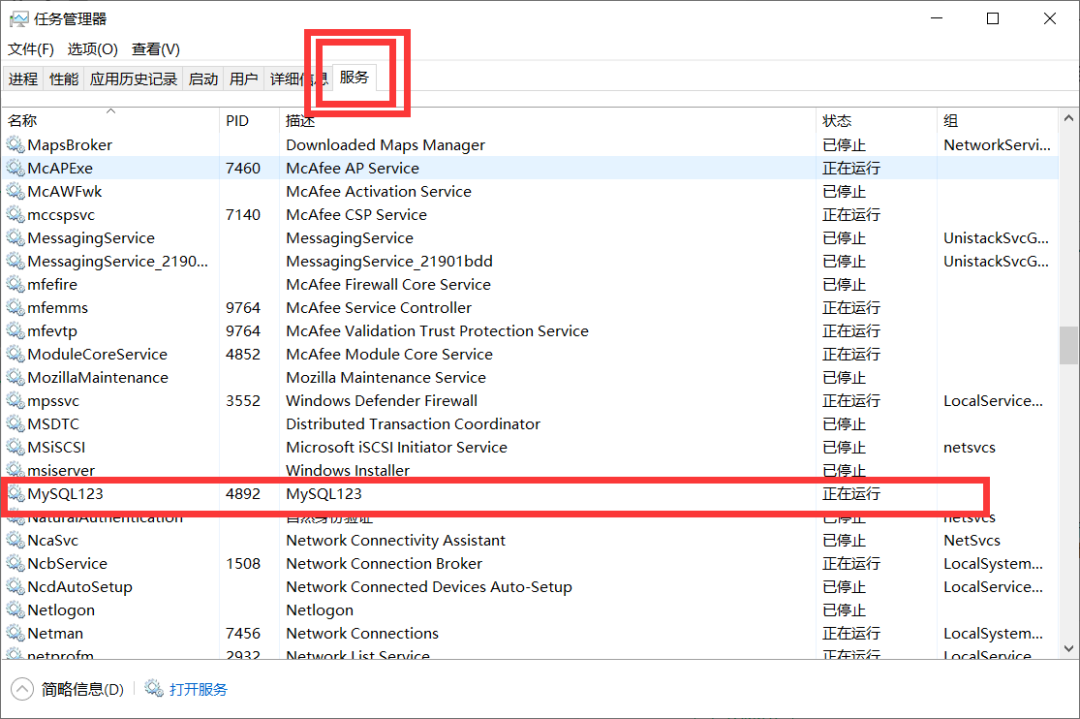Click the Netman service gear icon
Image resolution: width=1080 pixels, height=719 pixels.
coord(16,633)
